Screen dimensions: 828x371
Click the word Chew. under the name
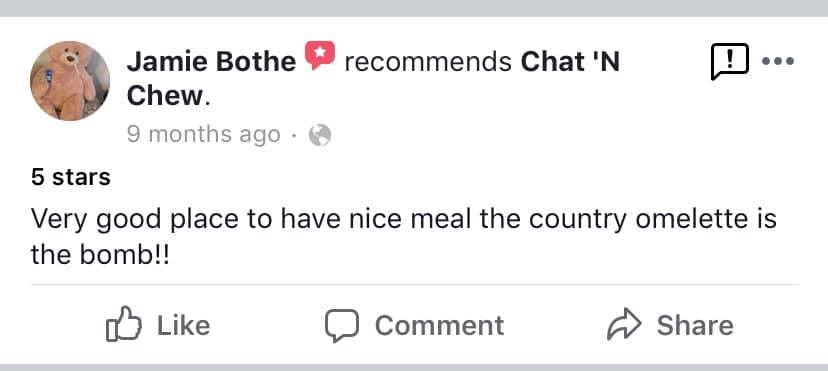point(168,96)
